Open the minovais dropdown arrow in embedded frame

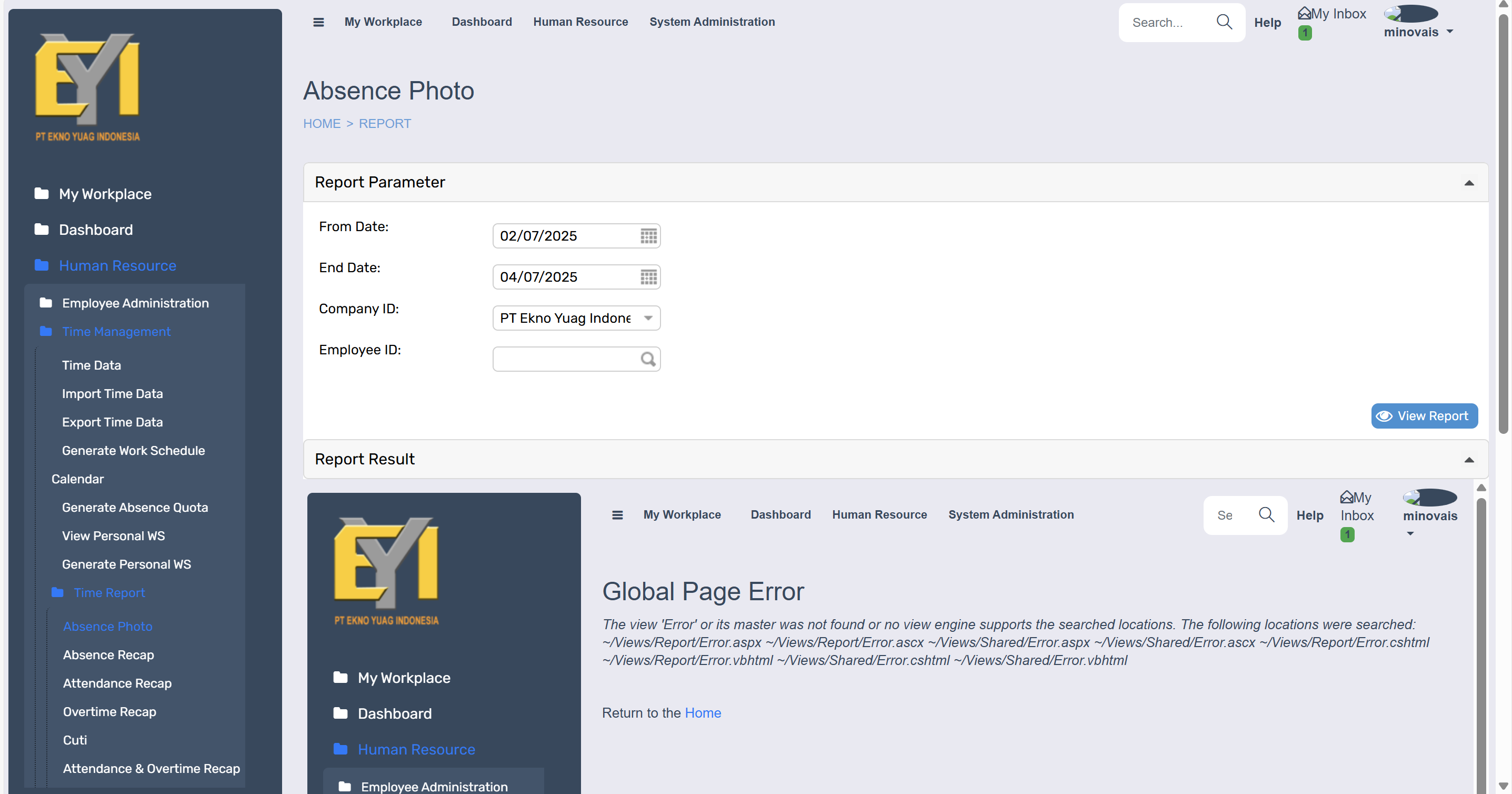click(x=1410, y=533)
